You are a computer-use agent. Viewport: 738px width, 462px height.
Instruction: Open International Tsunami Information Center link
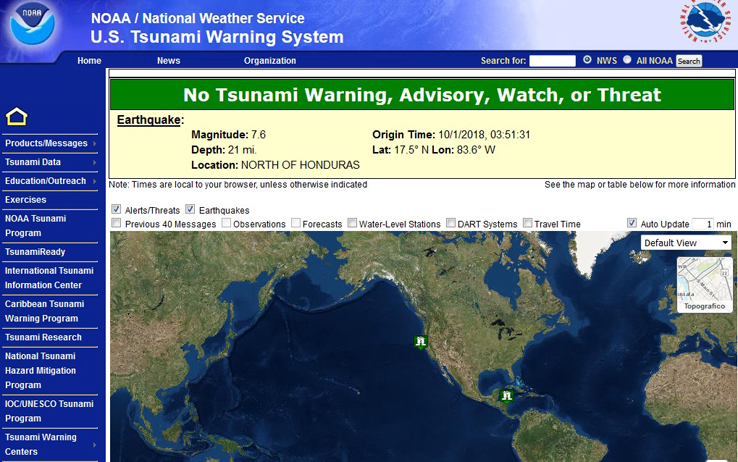pos(49,278)
